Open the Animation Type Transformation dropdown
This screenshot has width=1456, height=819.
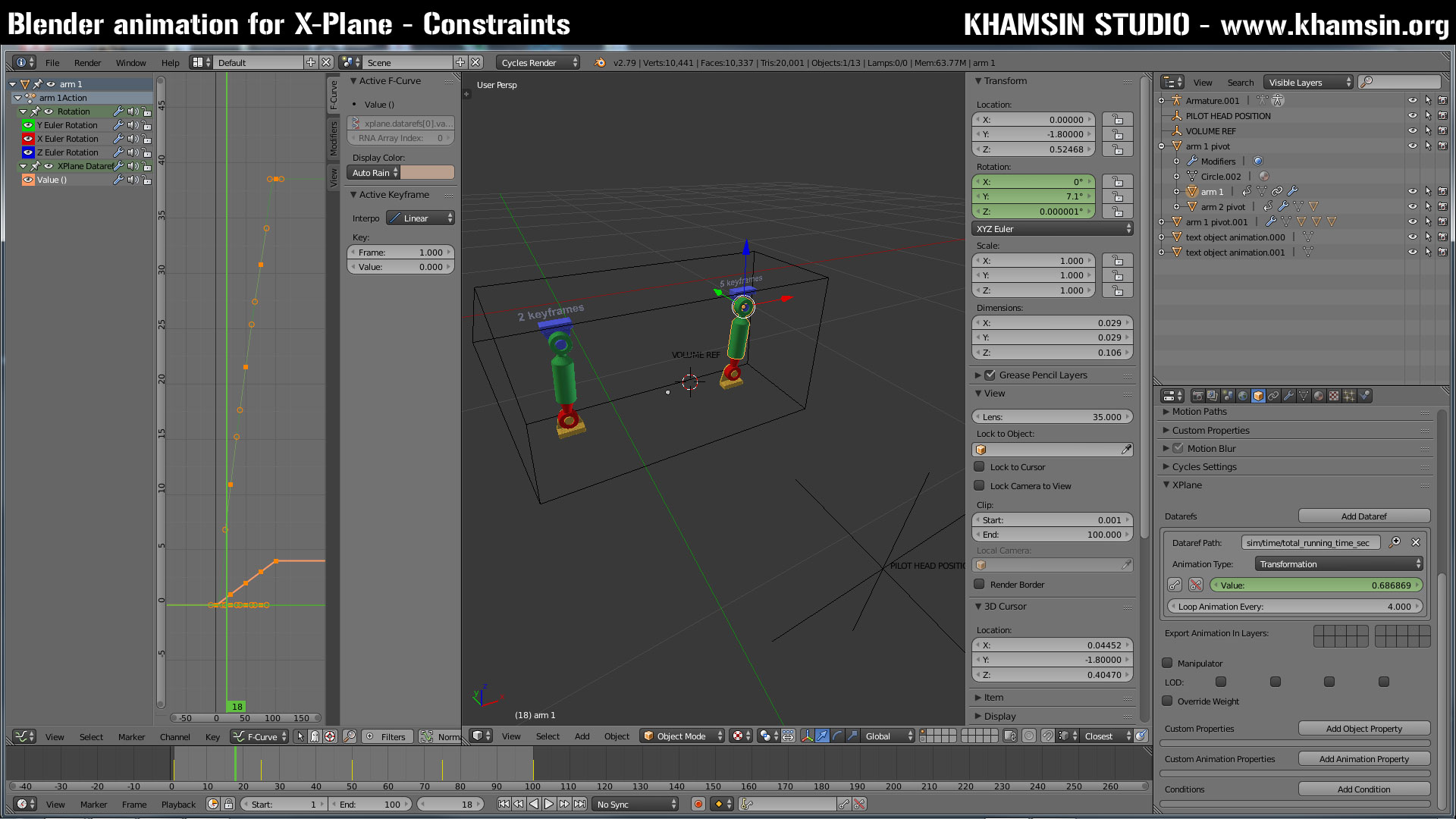coord(1338,564)
